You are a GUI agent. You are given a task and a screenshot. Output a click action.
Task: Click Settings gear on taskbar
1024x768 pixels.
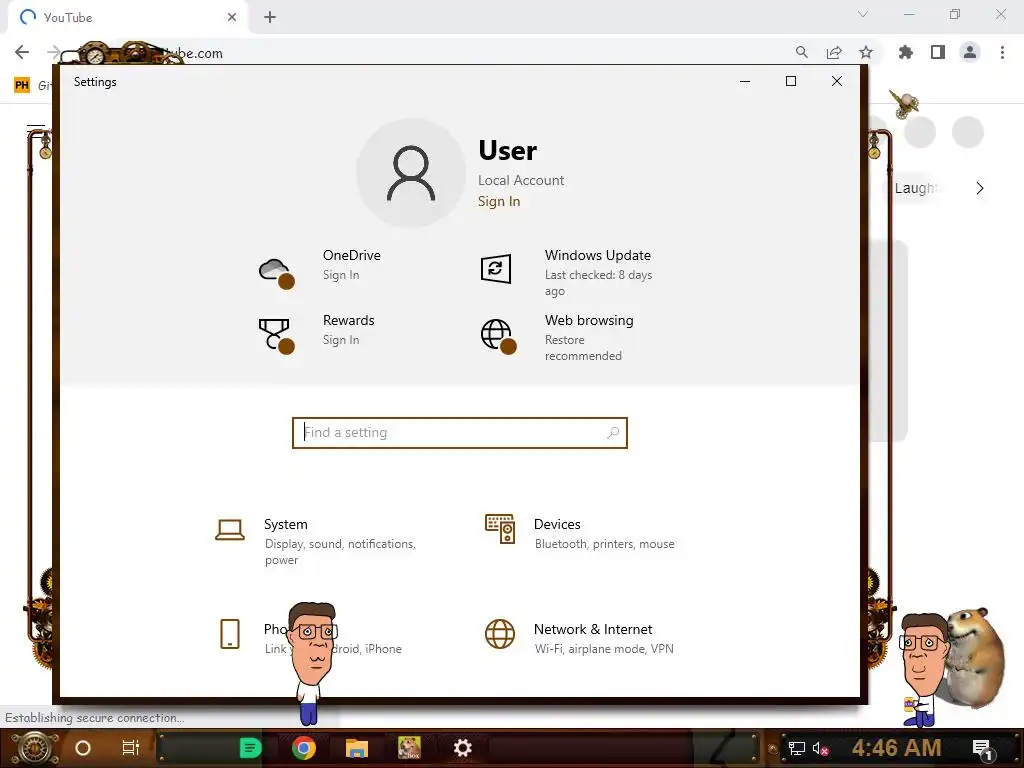(462, 748)
